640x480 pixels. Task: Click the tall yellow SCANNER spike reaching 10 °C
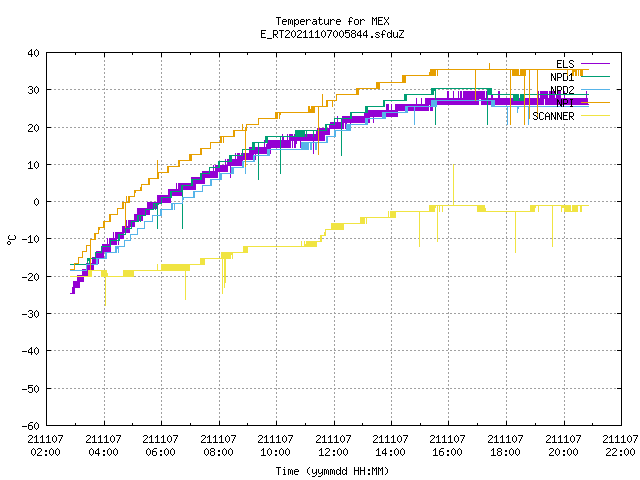coord(453,184)
